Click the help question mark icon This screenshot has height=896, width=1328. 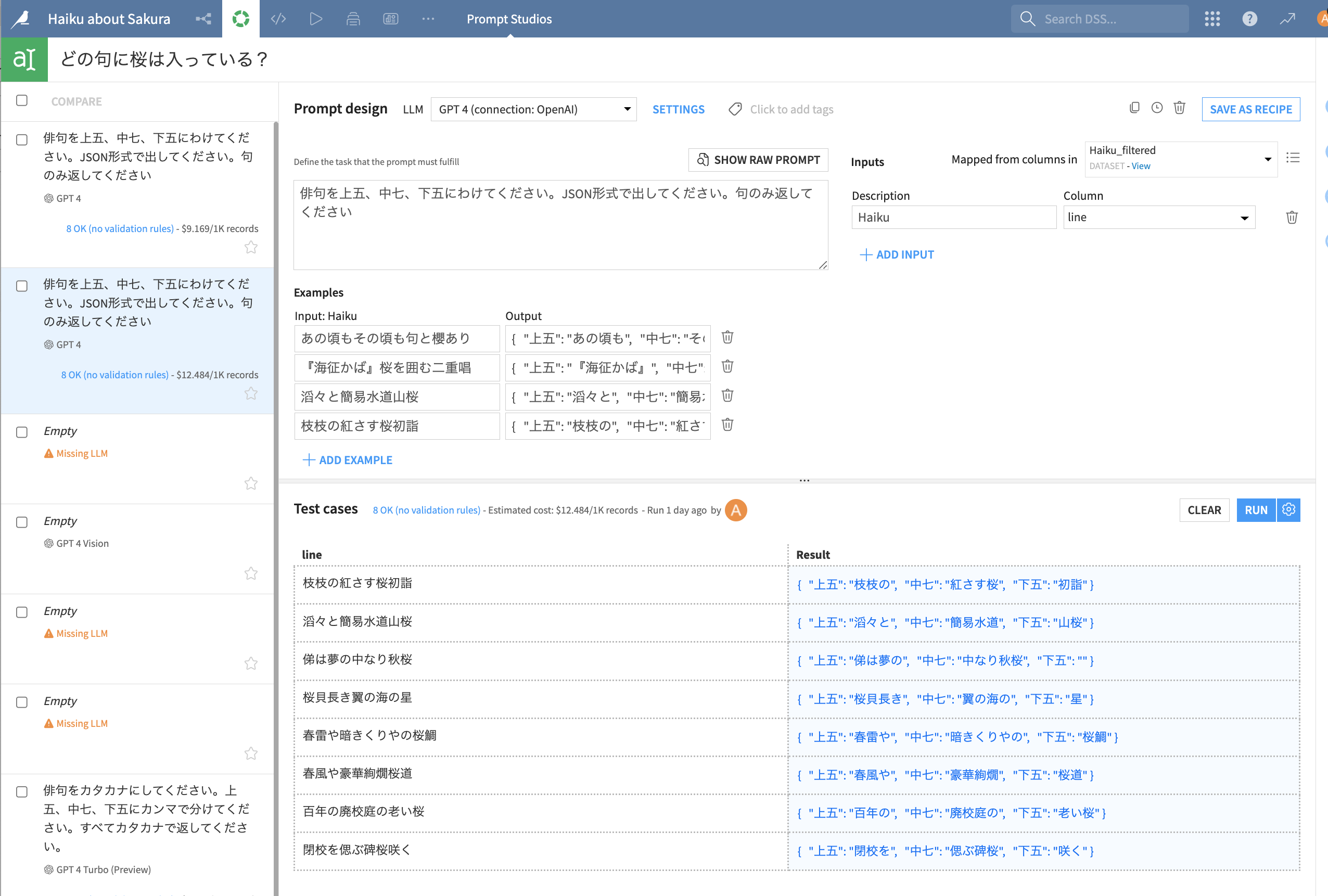point(1249,19)
